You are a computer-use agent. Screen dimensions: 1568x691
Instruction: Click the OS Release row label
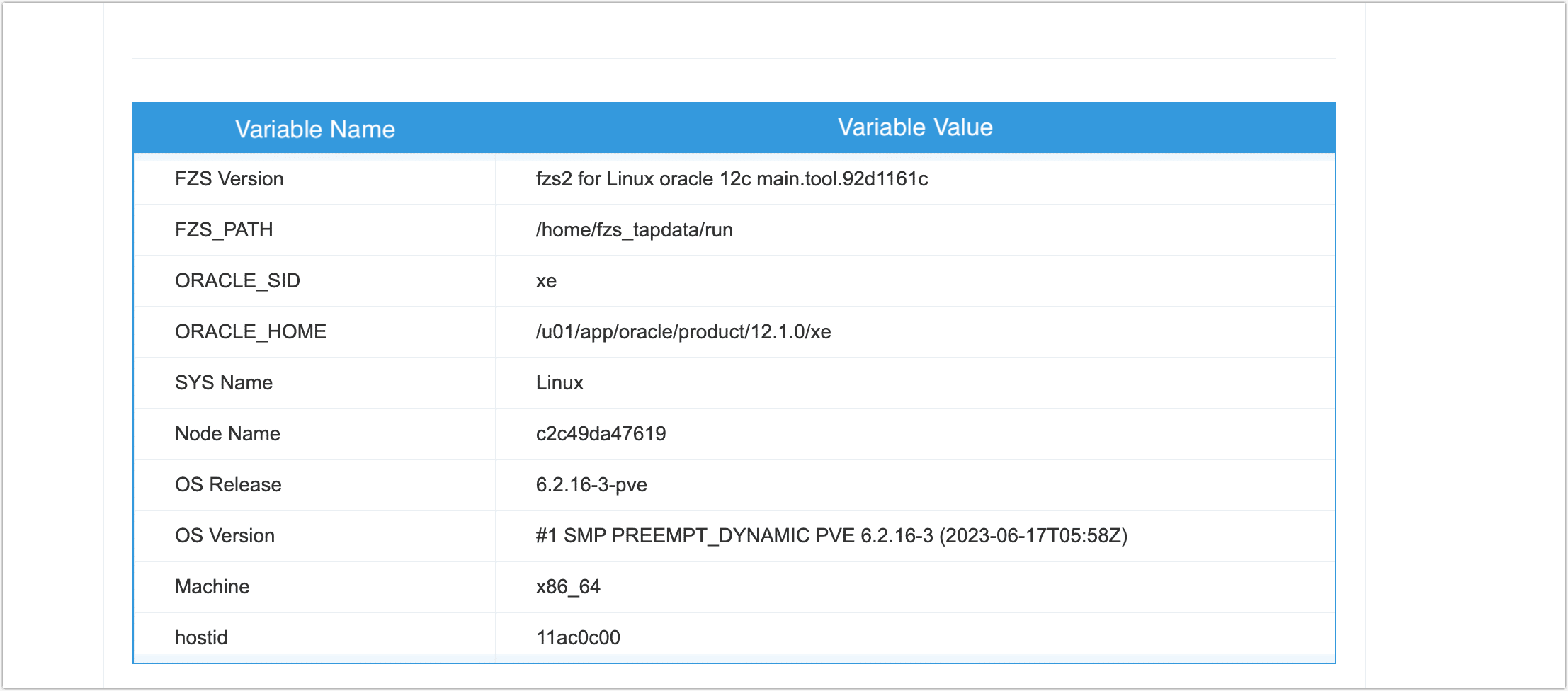click(x=228, y=485)
